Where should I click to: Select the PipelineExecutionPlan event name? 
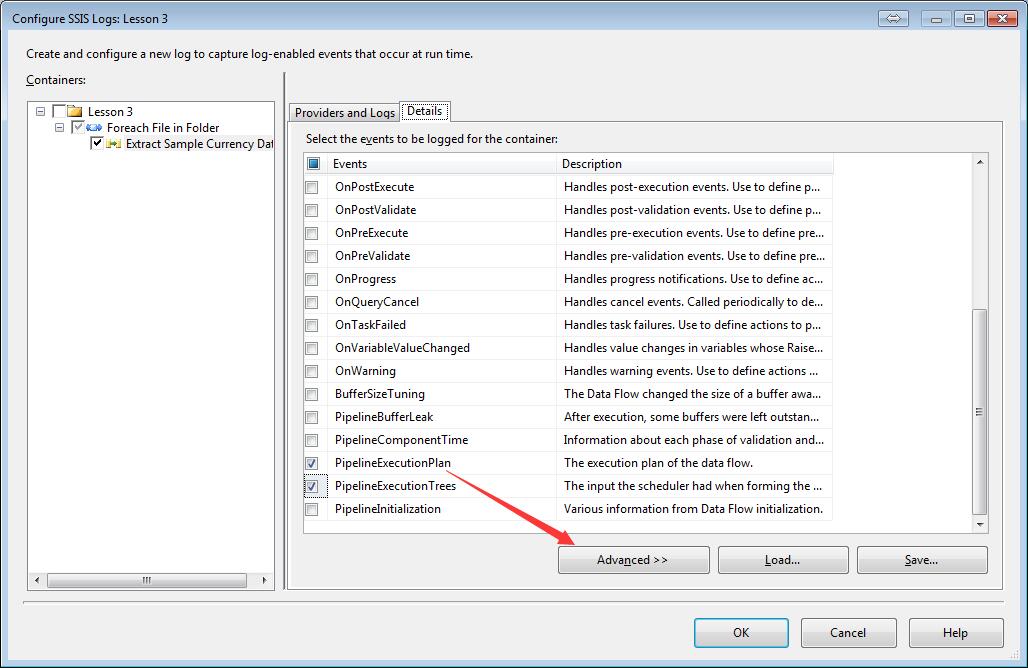pyautogui.click(x=393, y=463)
